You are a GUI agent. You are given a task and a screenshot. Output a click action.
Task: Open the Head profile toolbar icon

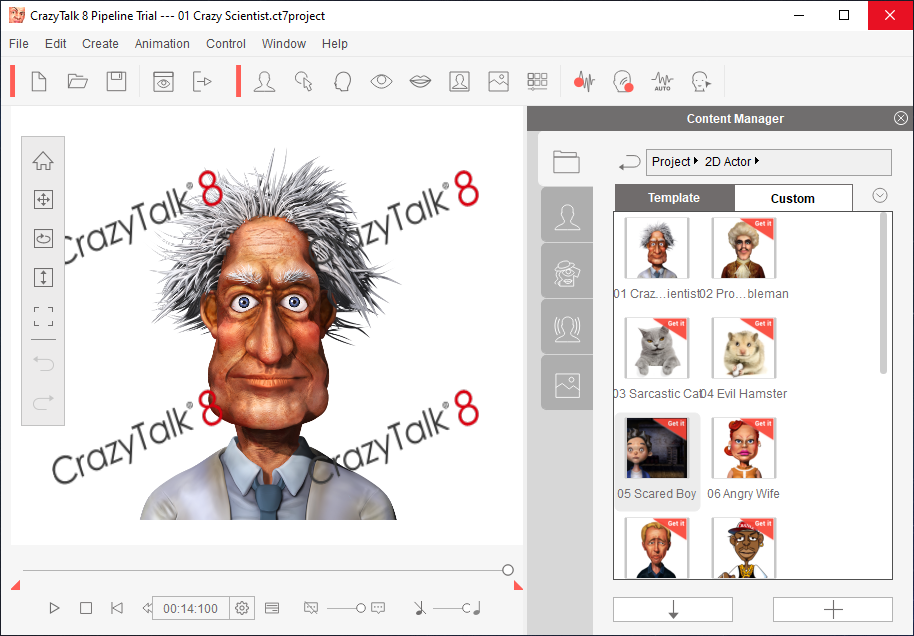tap(342, 81)
